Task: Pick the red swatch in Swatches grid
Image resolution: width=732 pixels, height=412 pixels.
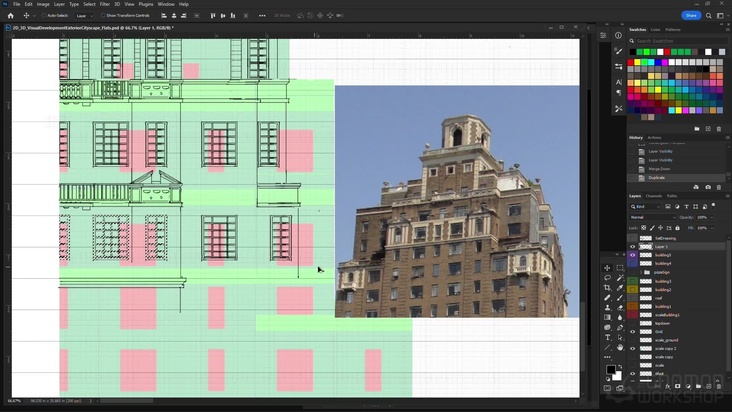Action: (630, 62)
